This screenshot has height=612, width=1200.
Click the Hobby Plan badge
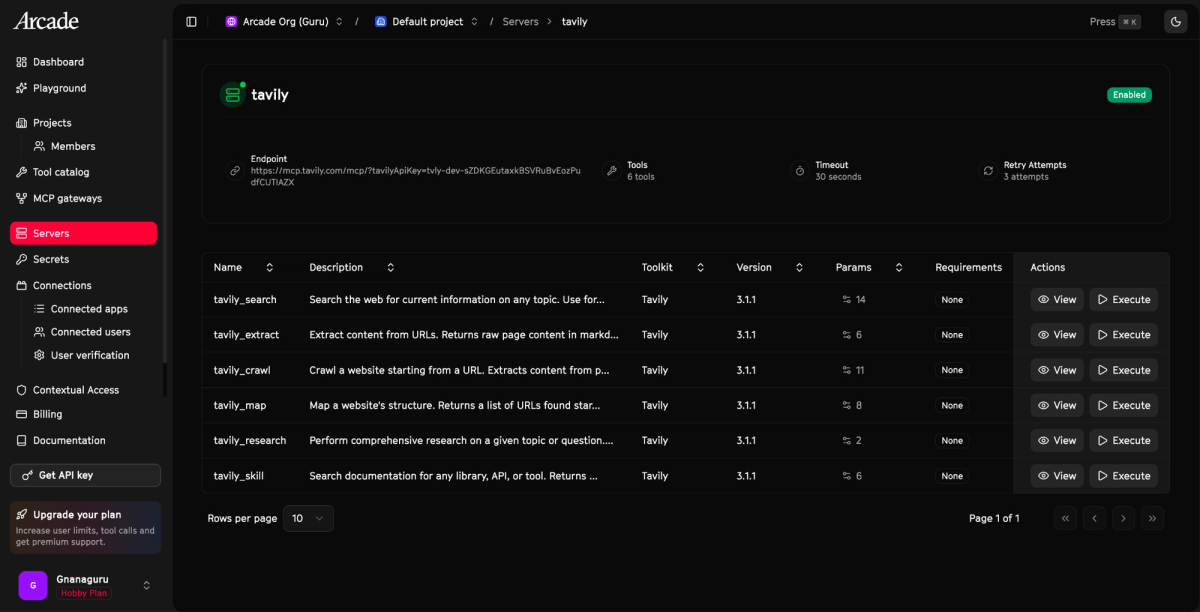[83, 593]
